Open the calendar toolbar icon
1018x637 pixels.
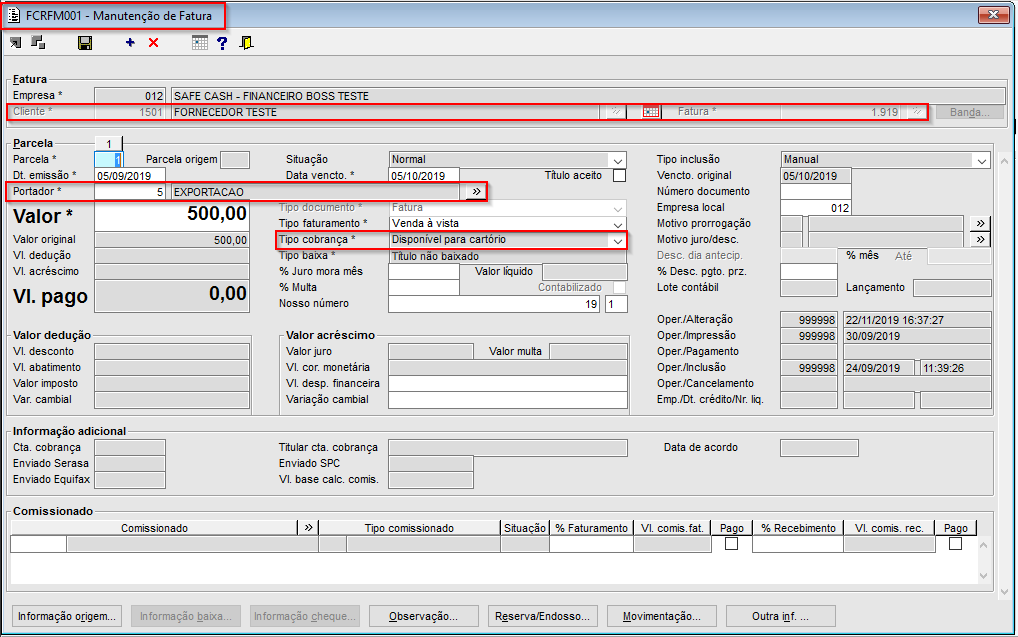pyautogui.click(x=200, y=43)
